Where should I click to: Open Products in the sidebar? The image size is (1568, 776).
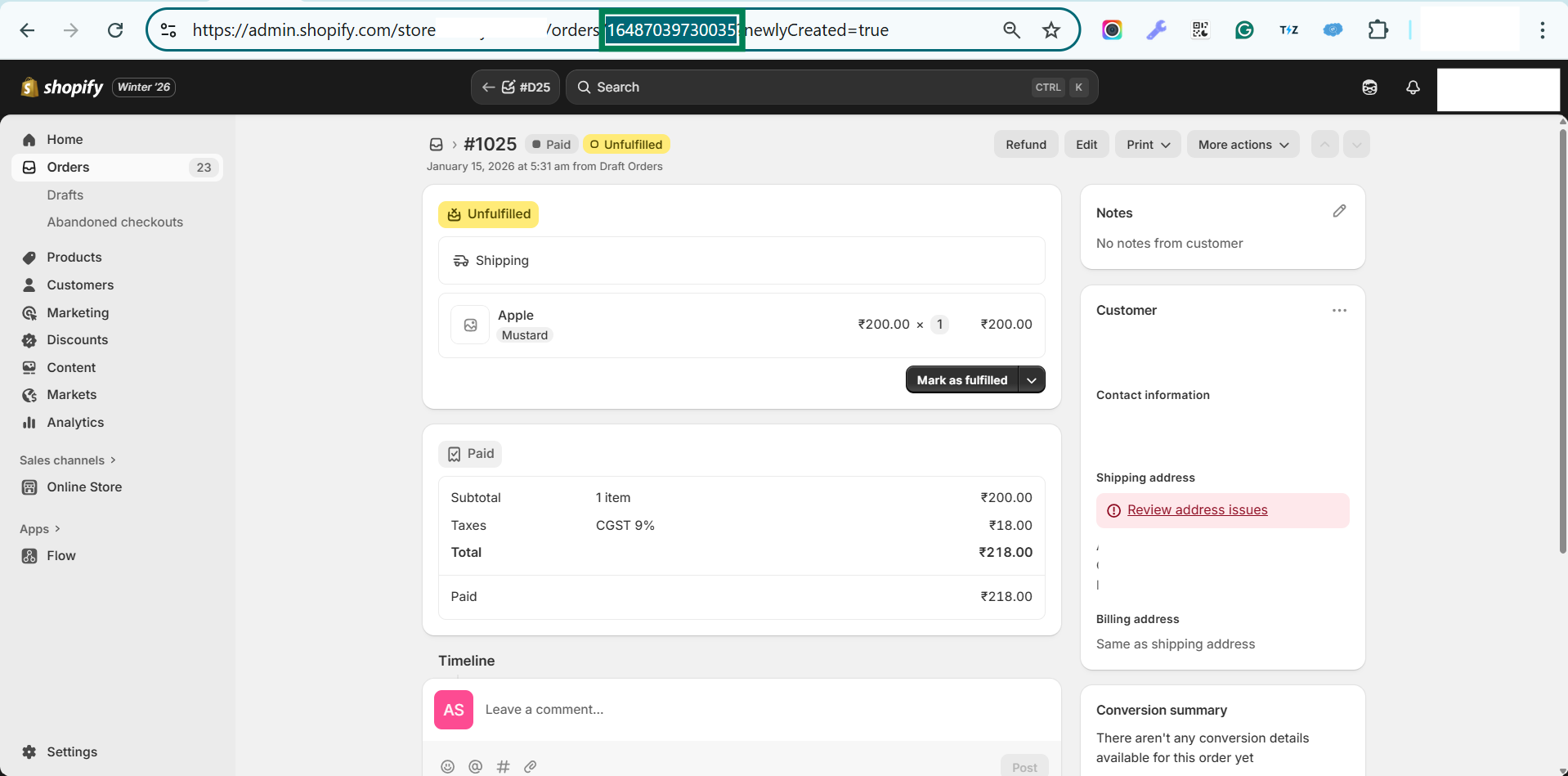74,258
